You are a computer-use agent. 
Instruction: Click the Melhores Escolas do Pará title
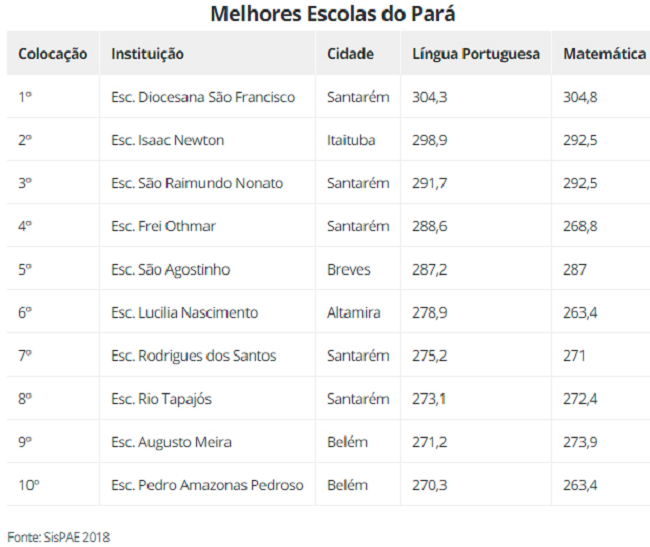coord(333,14)
